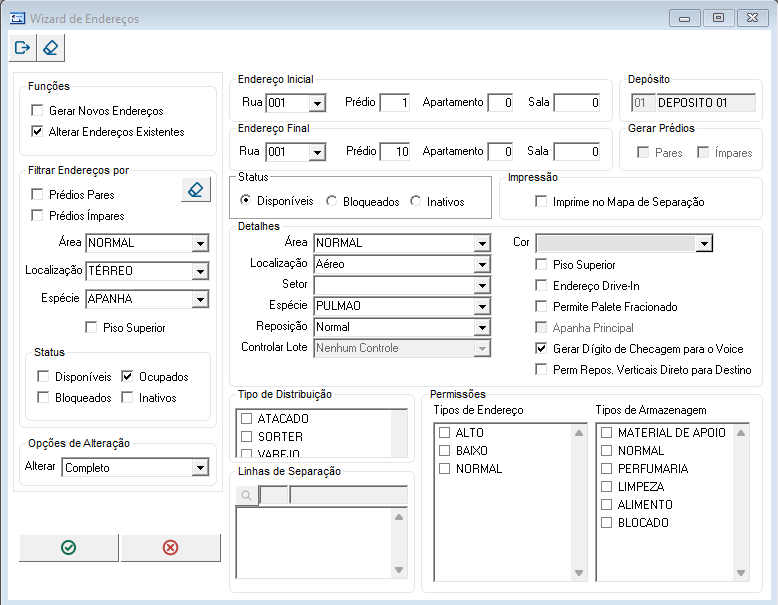
Task: Check Prédios Ímpares filter
Action: (x=37, y=215)
